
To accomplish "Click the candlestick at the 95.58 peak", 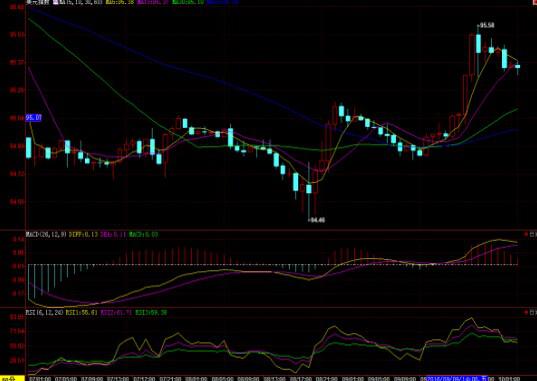I will click(478, 44).
